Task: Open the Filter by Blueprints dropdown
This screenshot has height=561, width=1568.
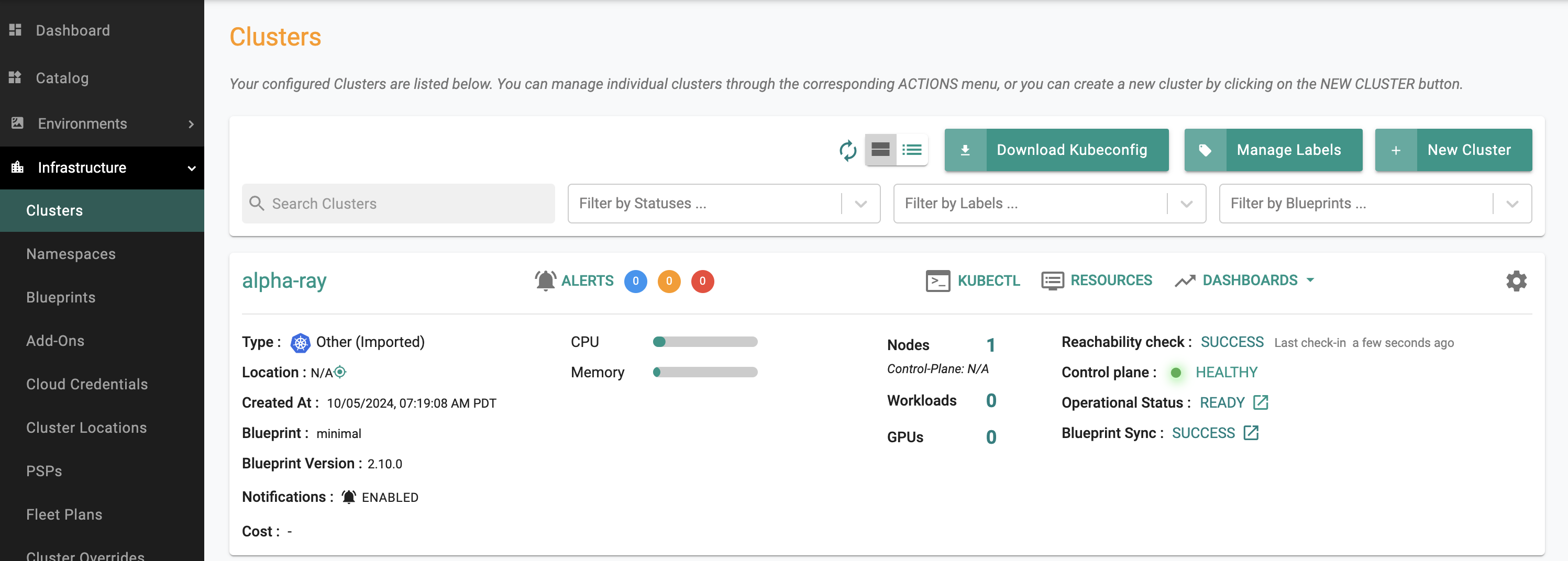Action: (1375, 203)
